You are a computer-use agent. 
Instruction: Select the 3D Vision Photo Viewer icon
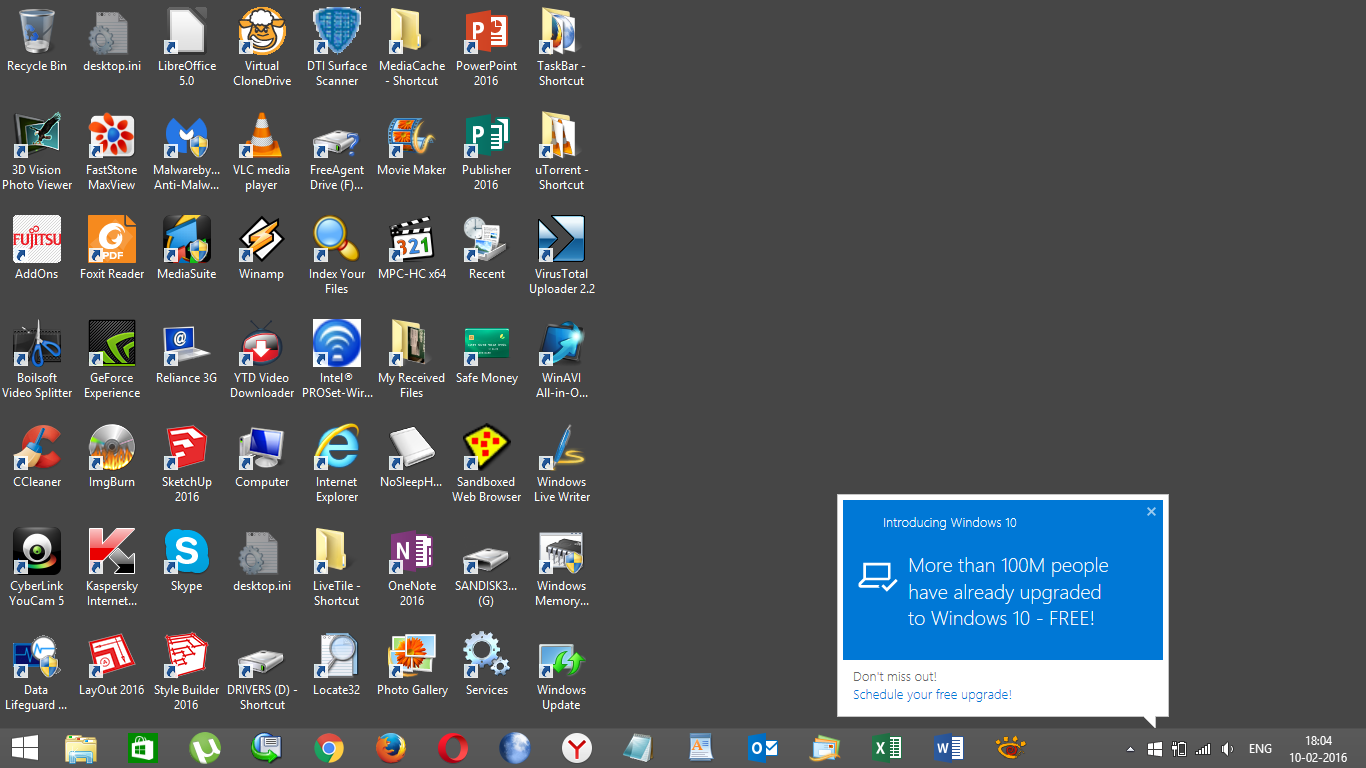point(37,136)
